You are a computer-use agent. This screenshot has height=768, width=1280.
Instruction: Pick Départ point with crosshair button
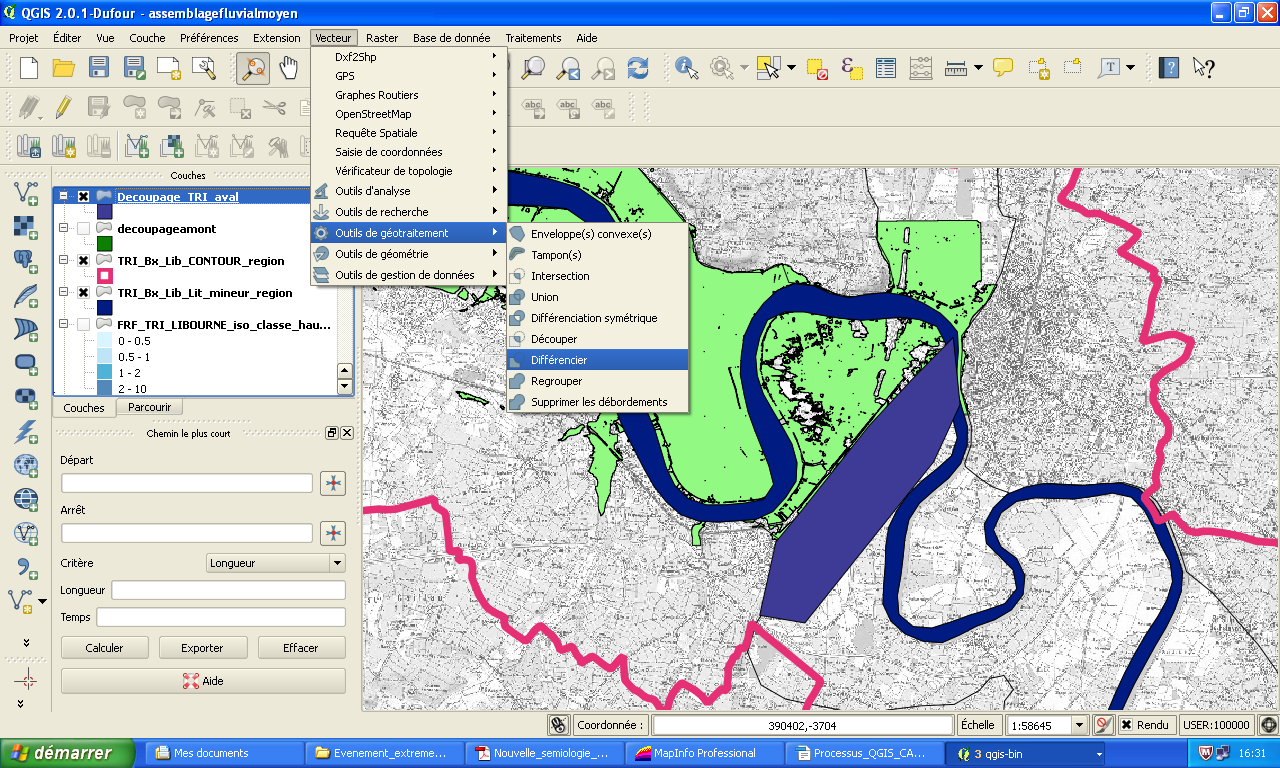point(333,483)
